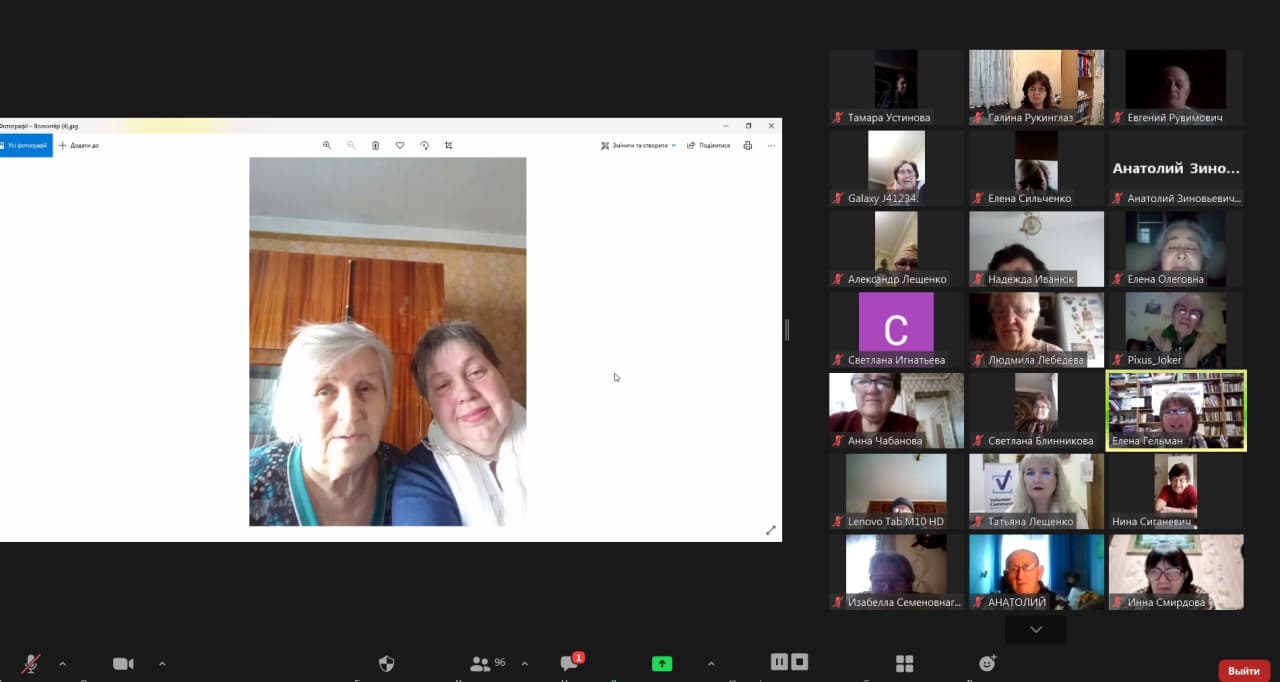
Task: Expand audio options chevron beside microphone
Action: tap(62, 663)
